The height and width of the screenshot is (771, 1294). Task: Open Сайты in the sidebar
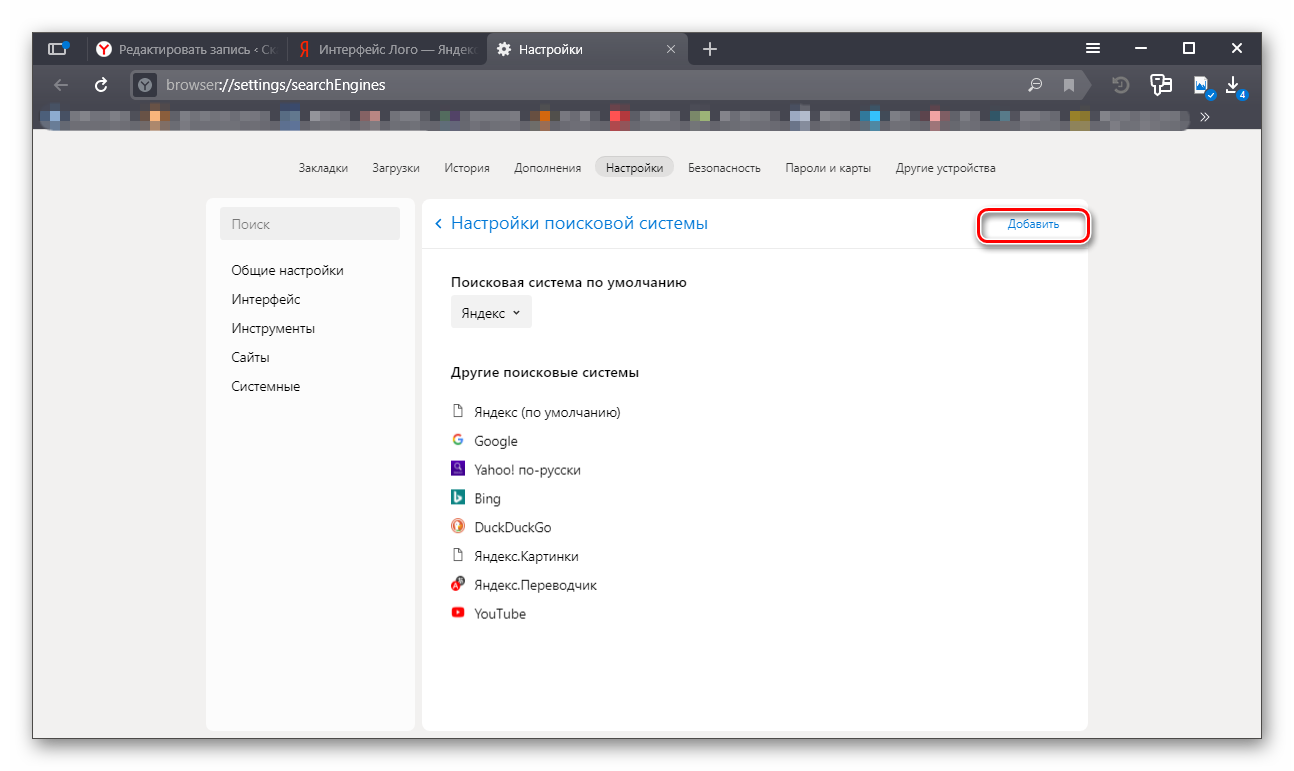[250, 357]
